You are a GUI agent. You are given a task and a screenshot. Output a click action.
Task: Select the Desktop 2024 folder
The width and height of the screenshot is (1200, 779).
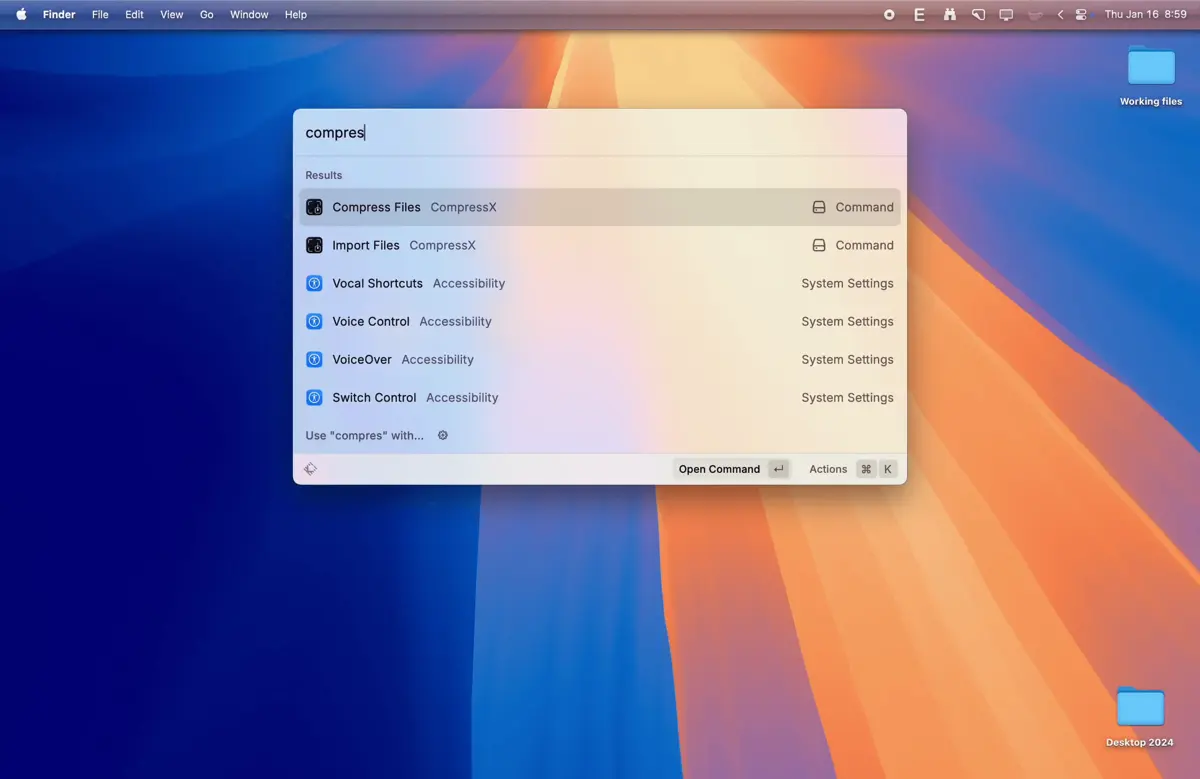pos(1140,717)
